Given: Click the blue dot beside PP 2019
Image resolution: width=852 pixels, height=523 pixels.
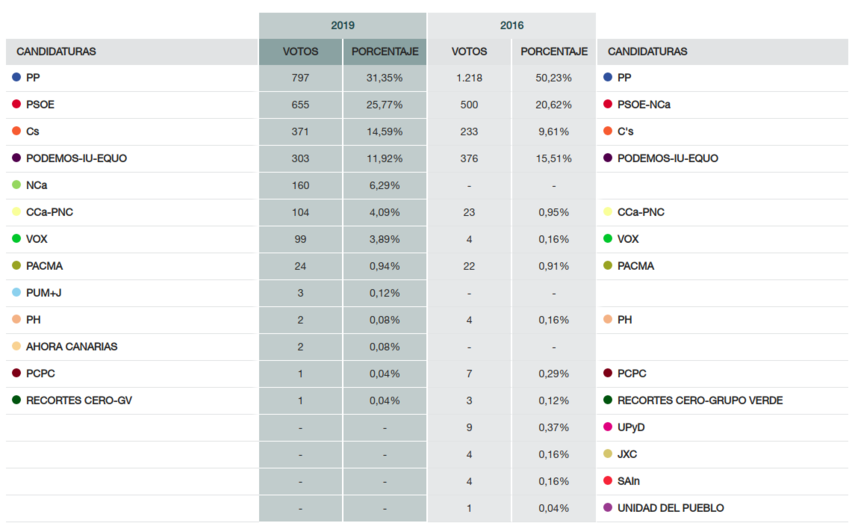Looking at the screenshot, I should click(17, 77).
